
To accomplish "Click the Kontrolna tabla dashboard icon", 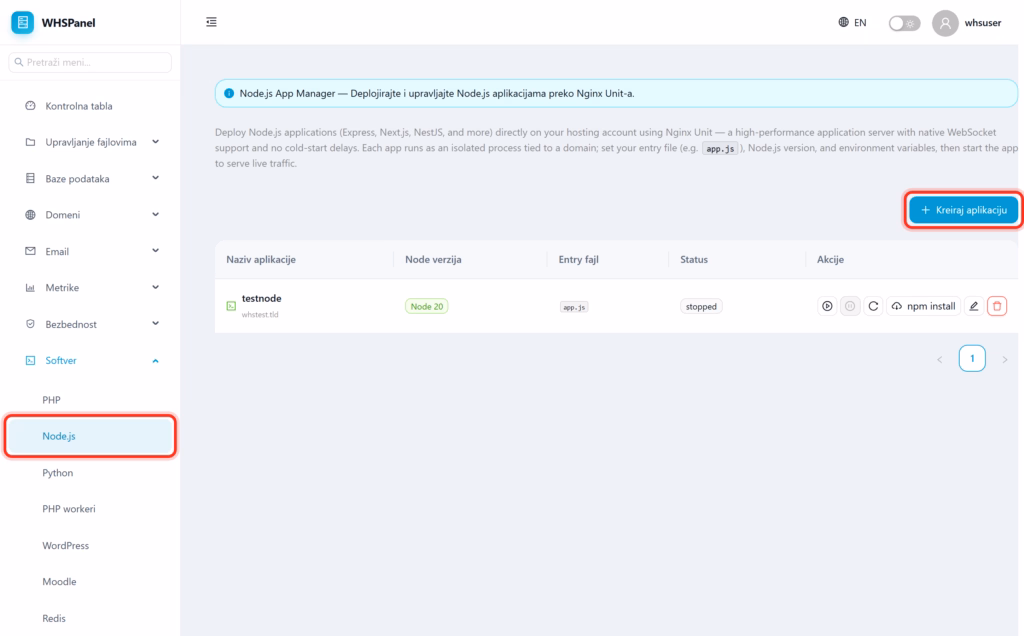I will pos(30,106).
